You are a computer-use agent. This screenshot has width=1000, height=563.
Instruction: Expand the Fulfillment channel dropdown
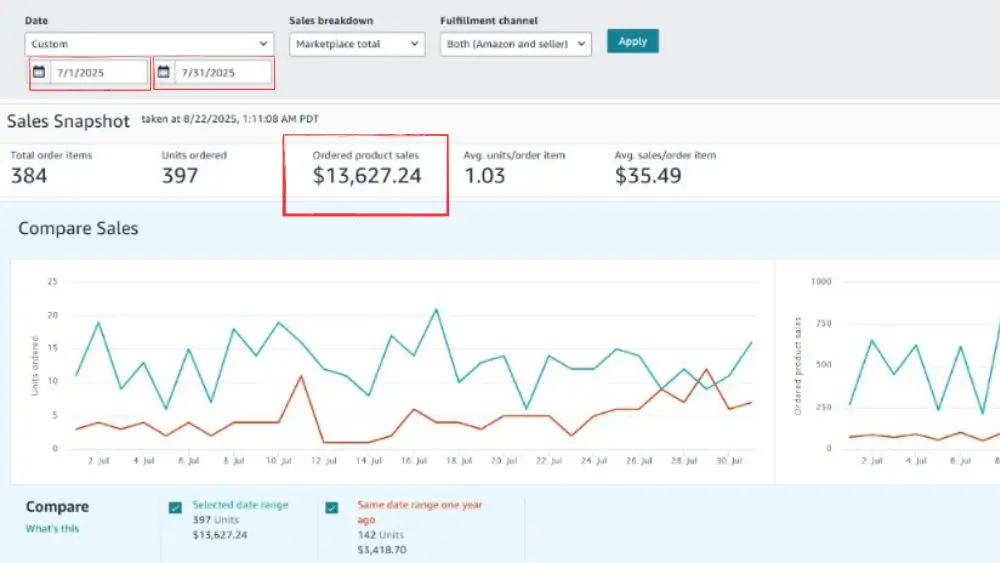point(515,44)
